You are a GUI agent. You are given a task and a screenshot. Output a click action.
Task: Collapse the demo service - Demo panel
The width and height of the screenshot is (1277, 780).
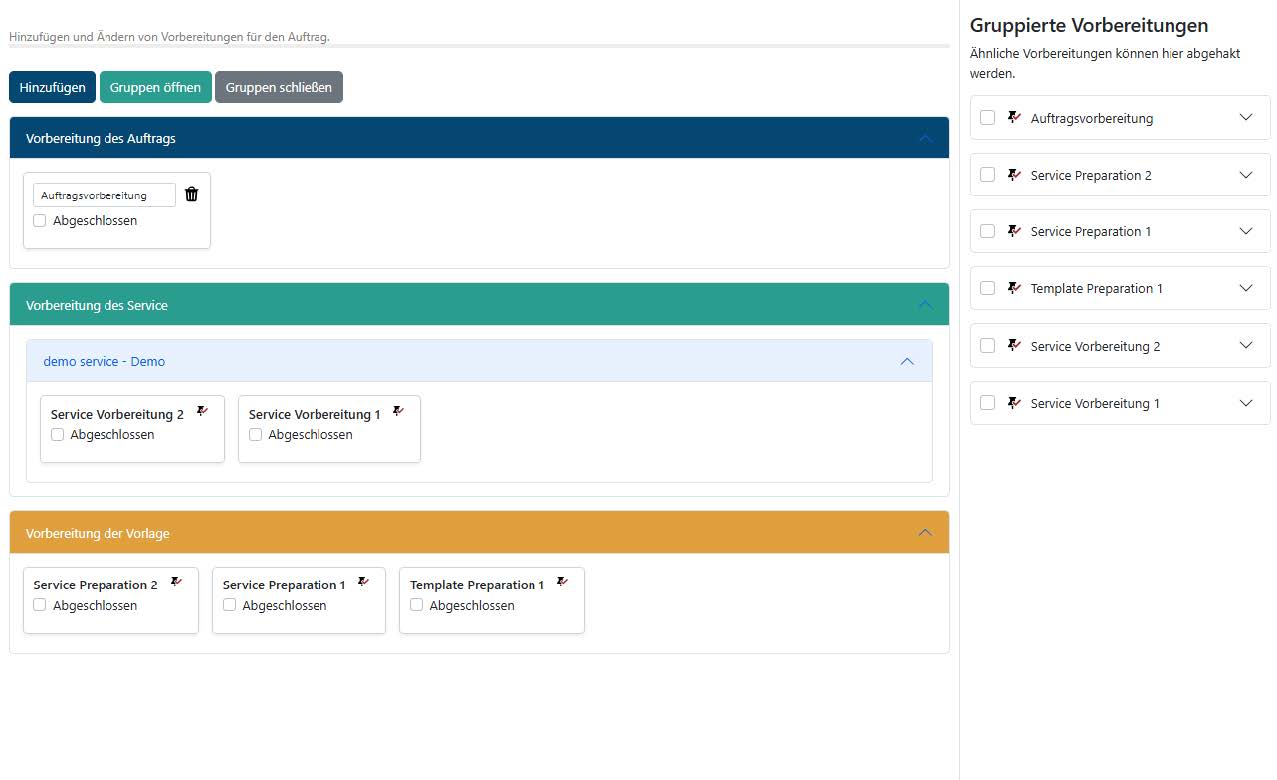pos(907,361)
